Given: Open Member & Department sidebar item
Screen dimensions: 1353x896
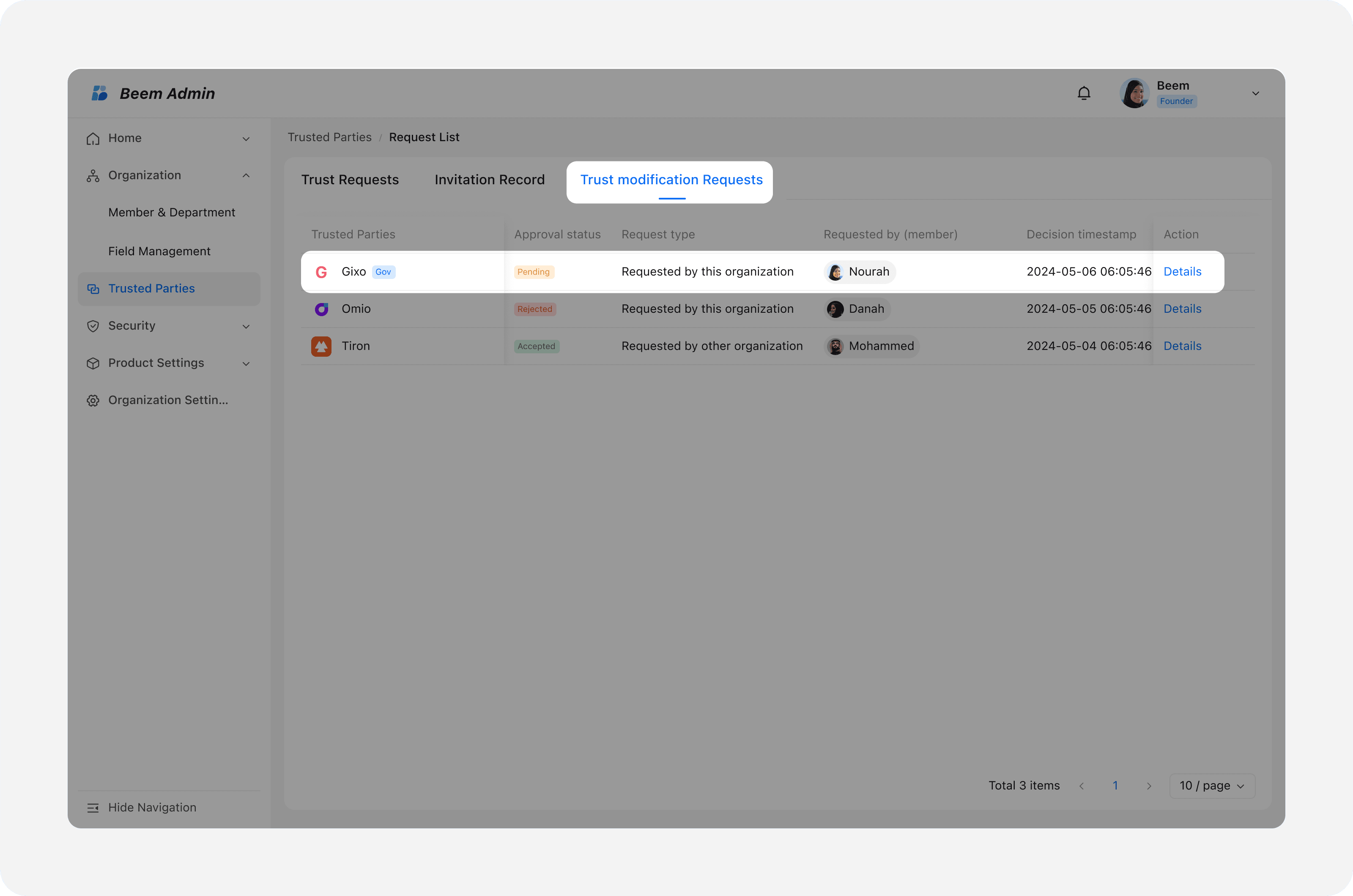Looking at the screenshot, I should click(x=172, y=213).
